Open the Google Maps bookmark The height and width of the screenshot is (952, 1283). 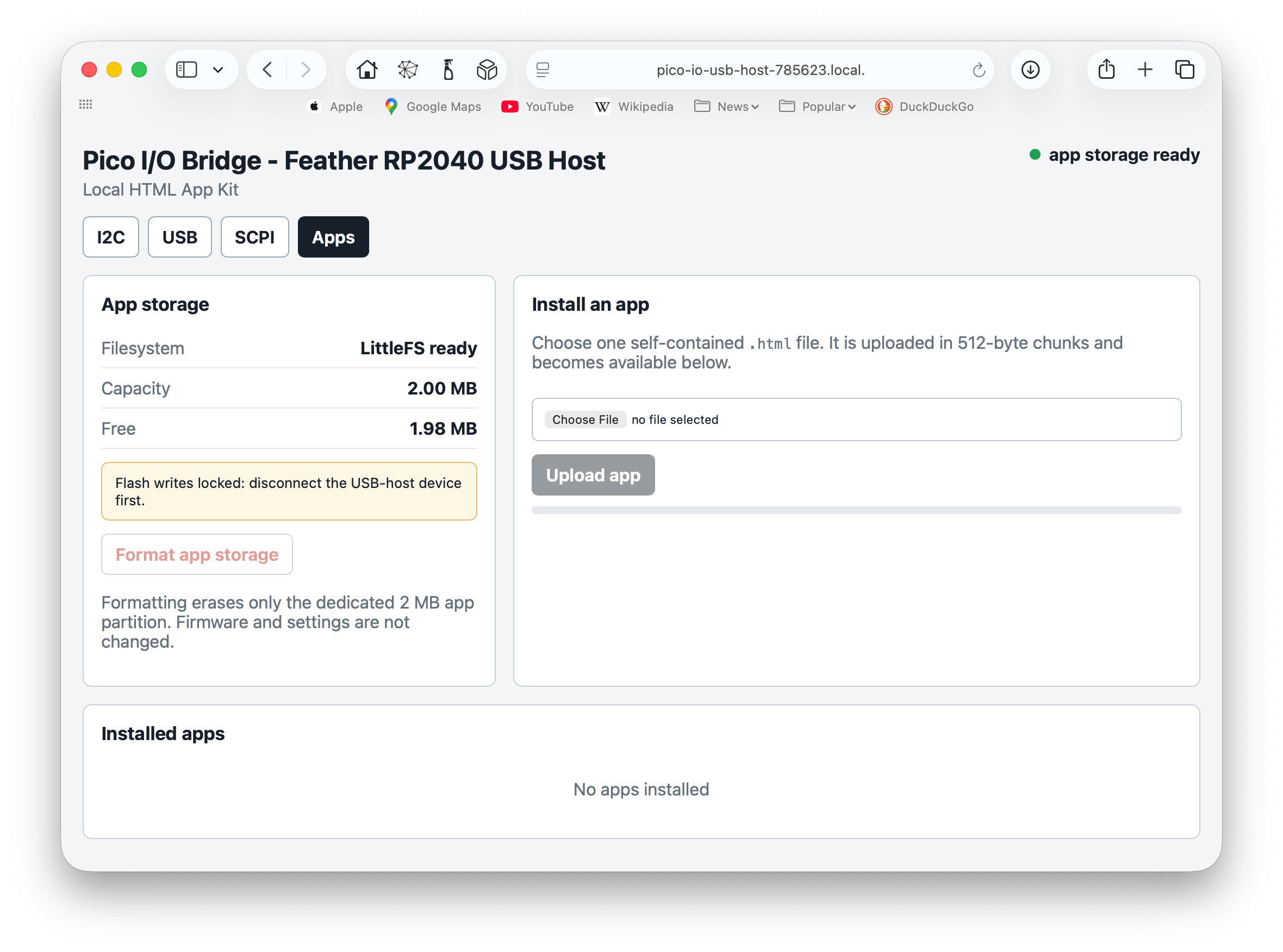coord(433,107)
